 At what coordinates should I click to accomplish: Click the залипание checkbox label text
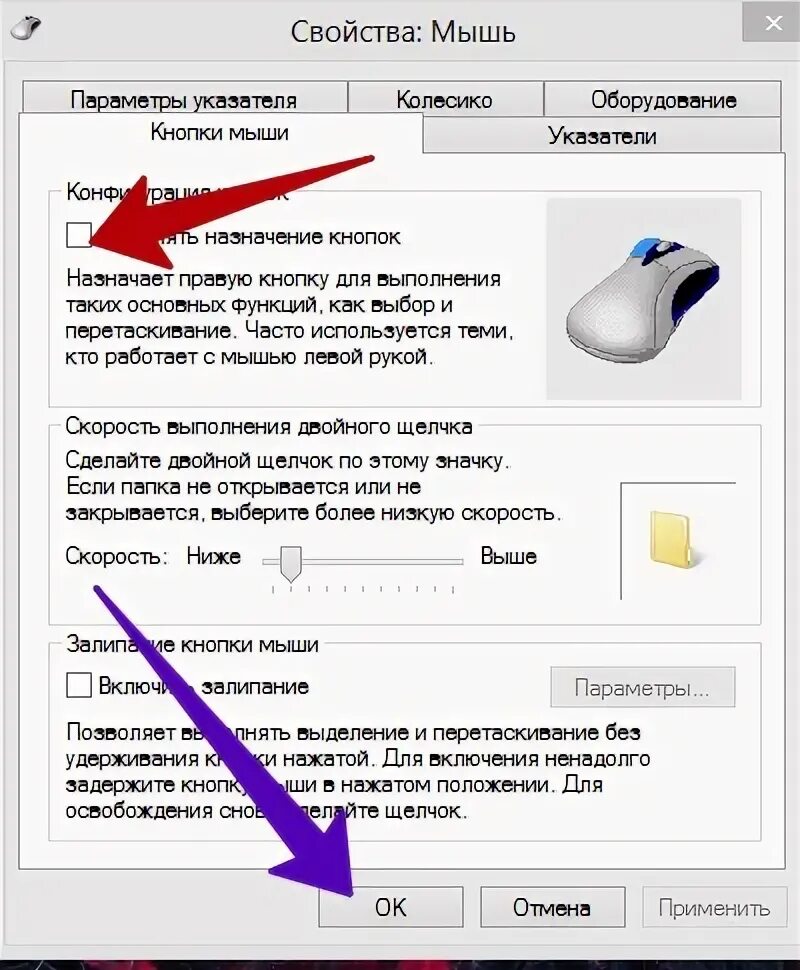click(x=255, y=687)
